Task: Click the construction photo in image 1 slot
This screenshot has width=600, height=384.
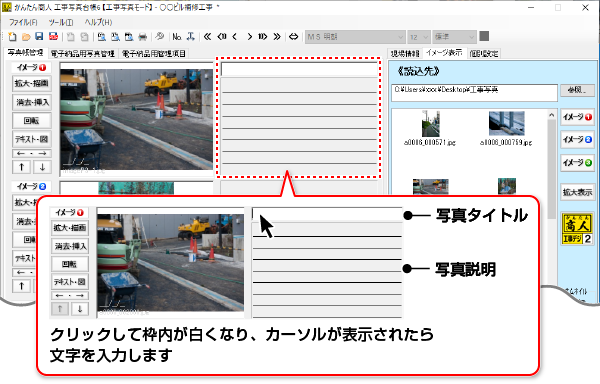Action: point(137,119)
